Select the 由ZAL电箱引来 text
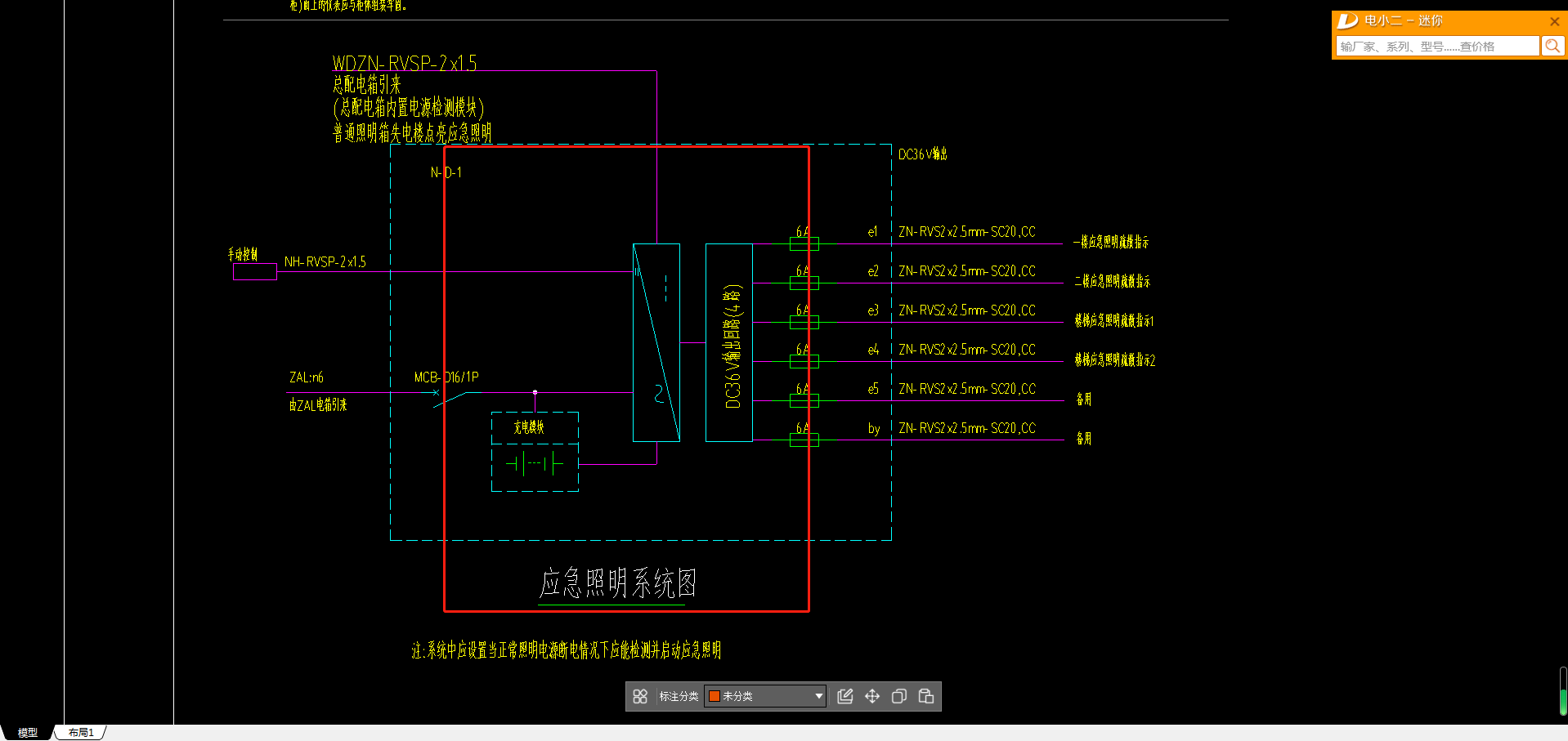 pos(318,404)
